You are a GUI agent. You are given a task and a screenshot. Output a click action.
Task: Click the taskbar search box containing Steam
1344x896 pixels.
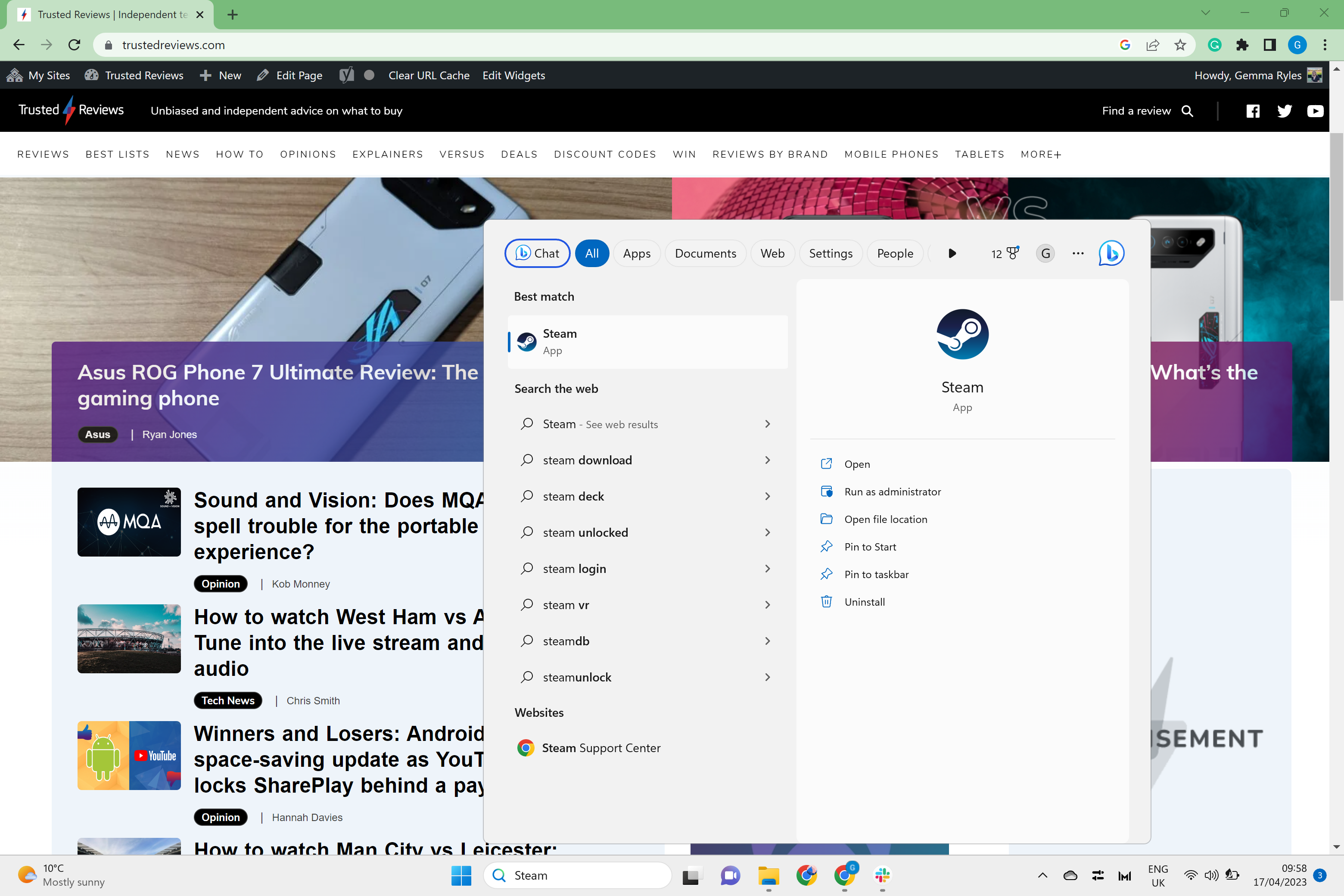tap(577, 875)
